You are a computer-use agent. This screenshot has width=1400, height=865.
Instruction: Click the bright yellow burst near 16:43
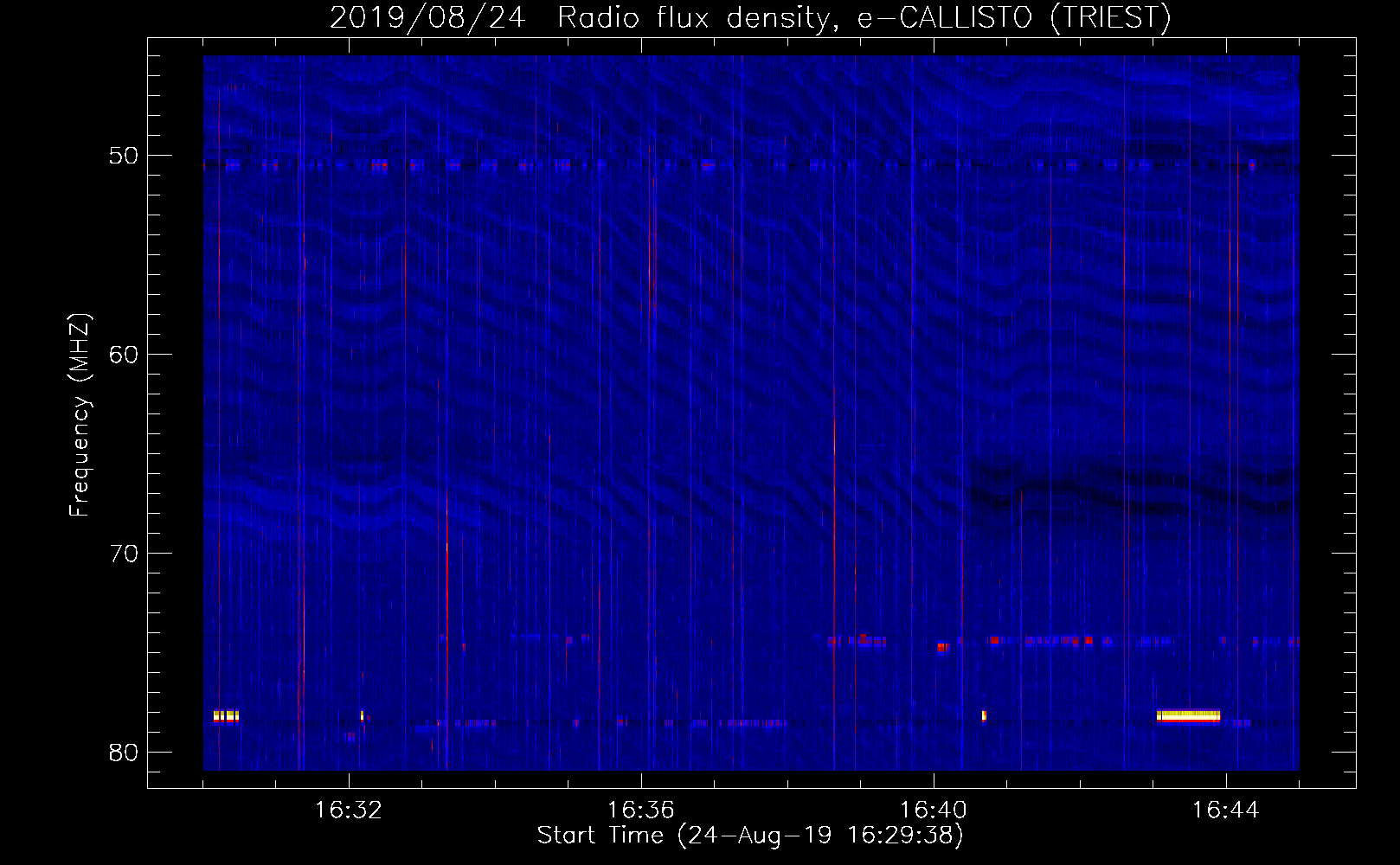pyautogui.click(x=1189, y=716)
